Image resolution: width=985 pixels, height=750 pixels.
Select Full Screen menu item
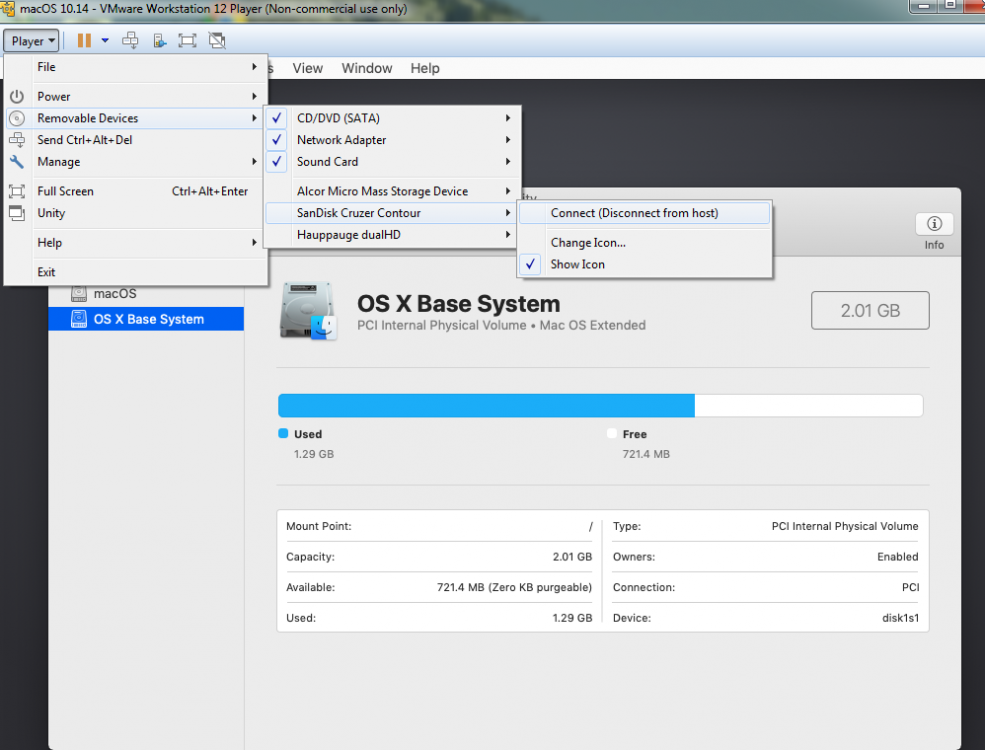pyautogui.click(x=136, y=192)
